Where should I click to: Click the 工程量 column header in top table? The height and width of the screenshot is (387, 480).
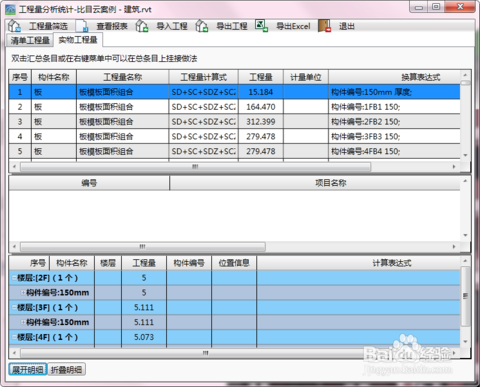261,77
